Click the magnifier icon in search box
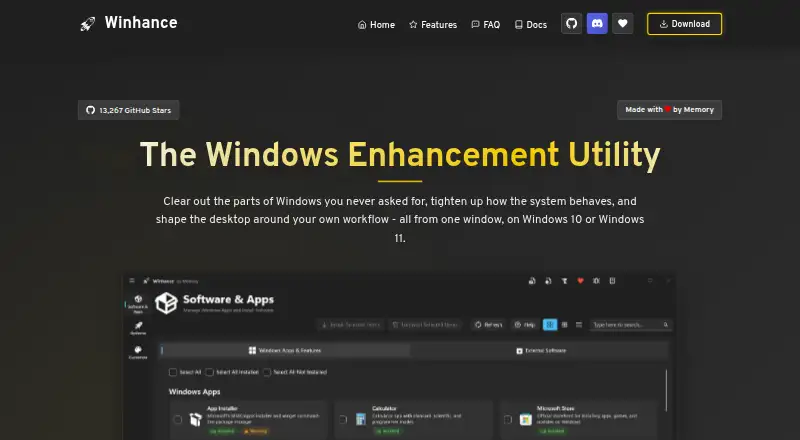The width and height of the screenshot is (800, 440). [x=665, y=325]
